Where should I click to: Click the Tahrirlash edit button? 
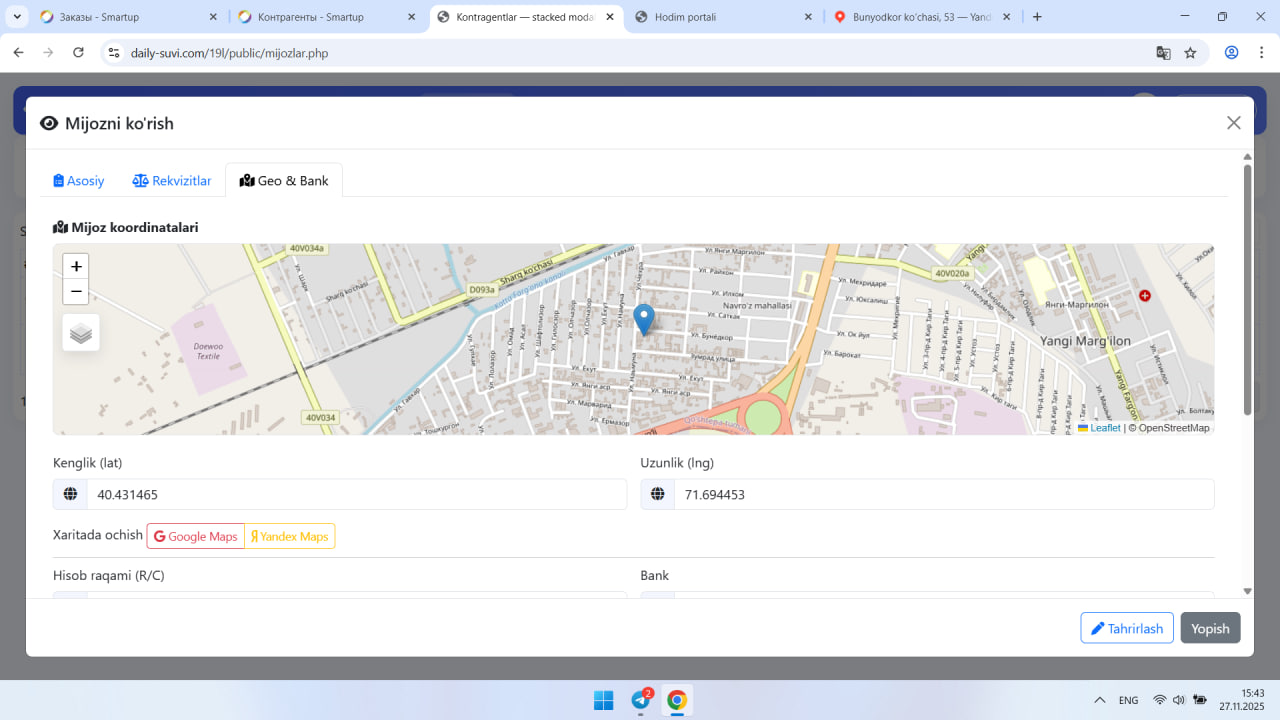(1126, 628)
